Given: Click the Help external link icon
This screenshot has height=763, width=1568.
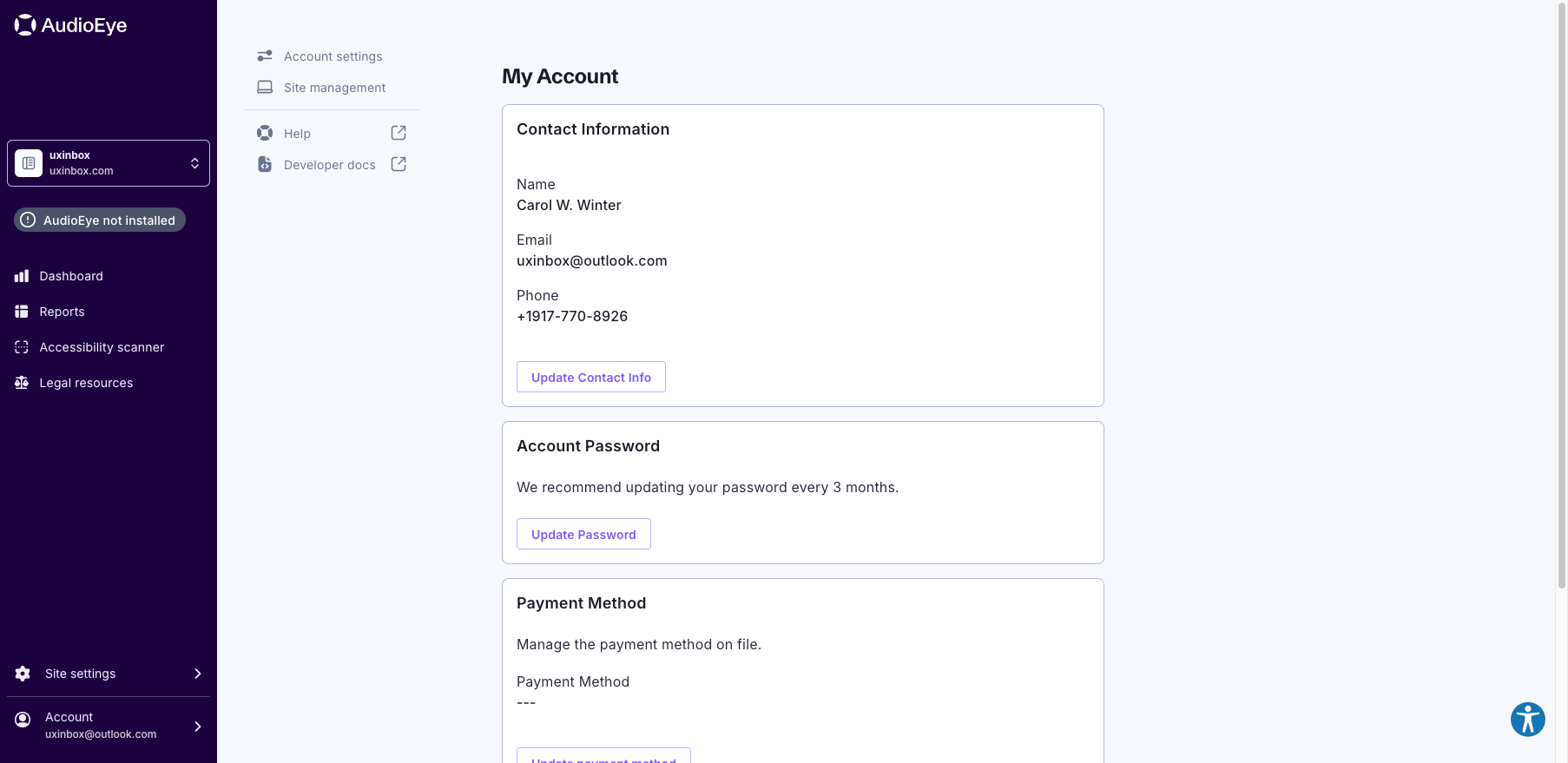Looking at the screenshot, I should pos(399,133).
